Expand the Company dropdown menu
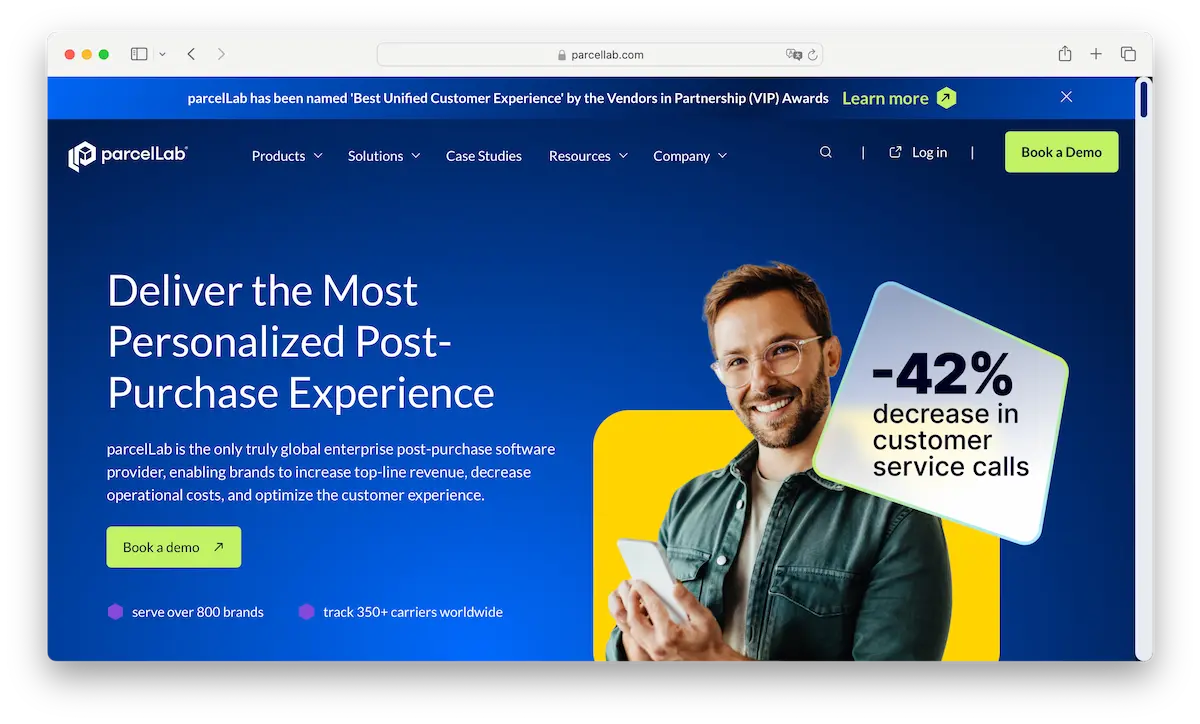 tap(690, 156)
